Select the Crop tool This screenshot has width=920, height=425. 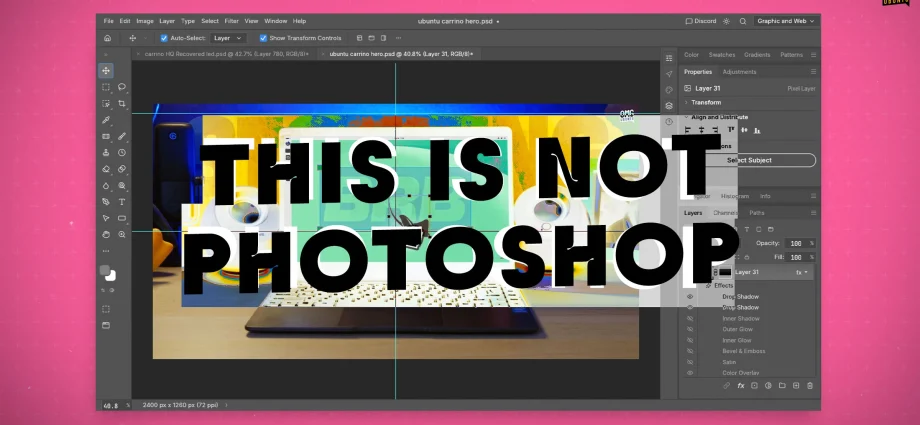click(122, 103)
